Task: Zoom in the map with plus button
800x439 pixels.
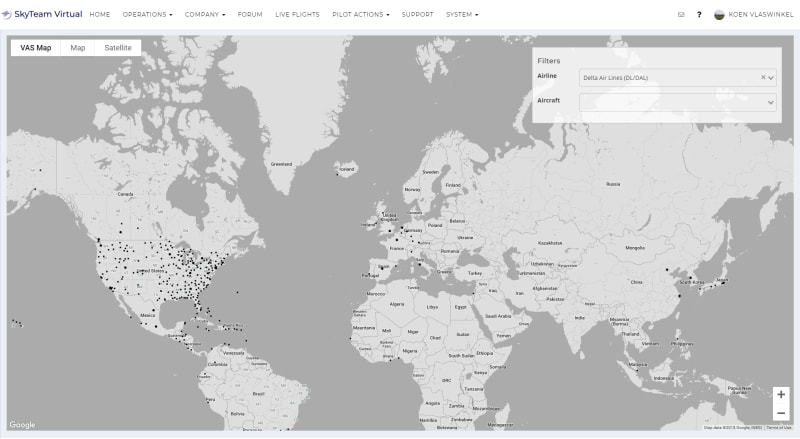Action: [x=781, y=395]
